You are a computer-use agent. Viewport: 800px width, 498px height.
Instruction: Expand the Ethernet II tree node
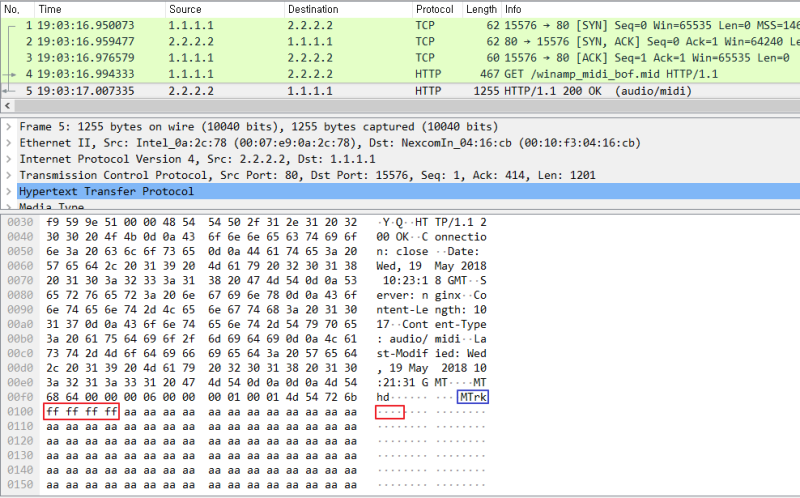8,143
